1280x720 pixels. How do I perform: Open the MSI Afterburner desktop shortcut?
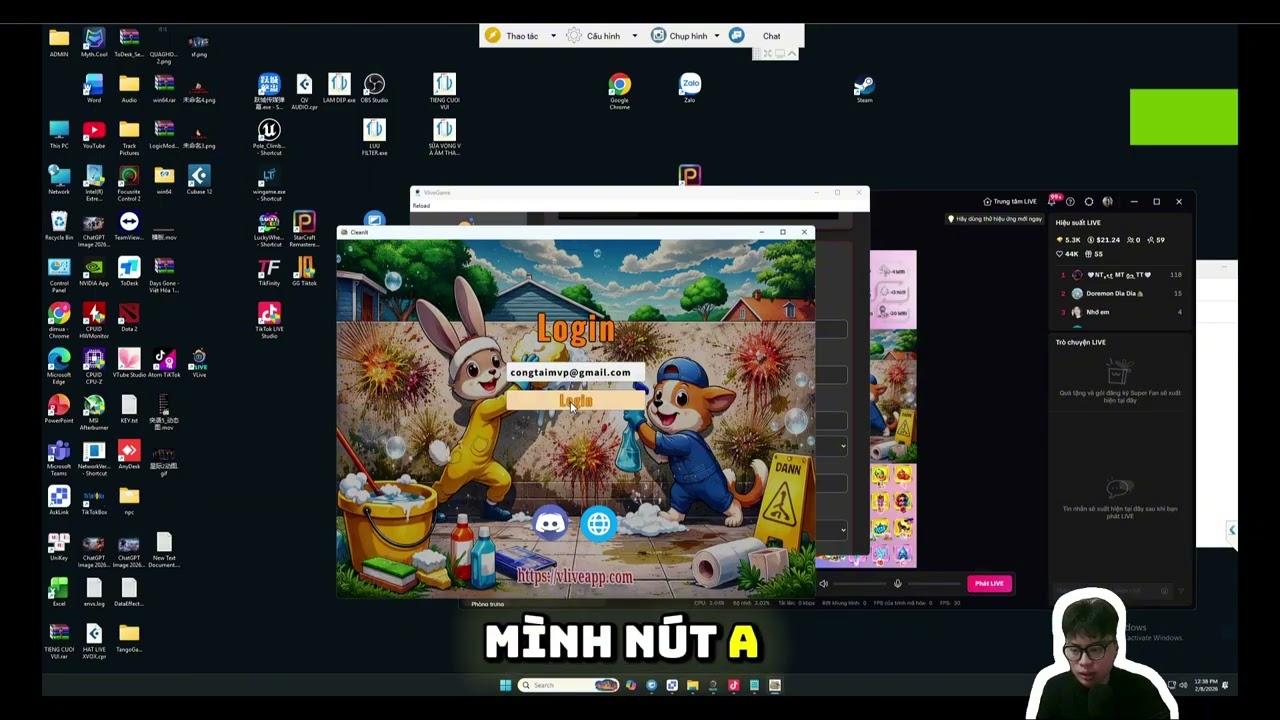pos(94,411)
